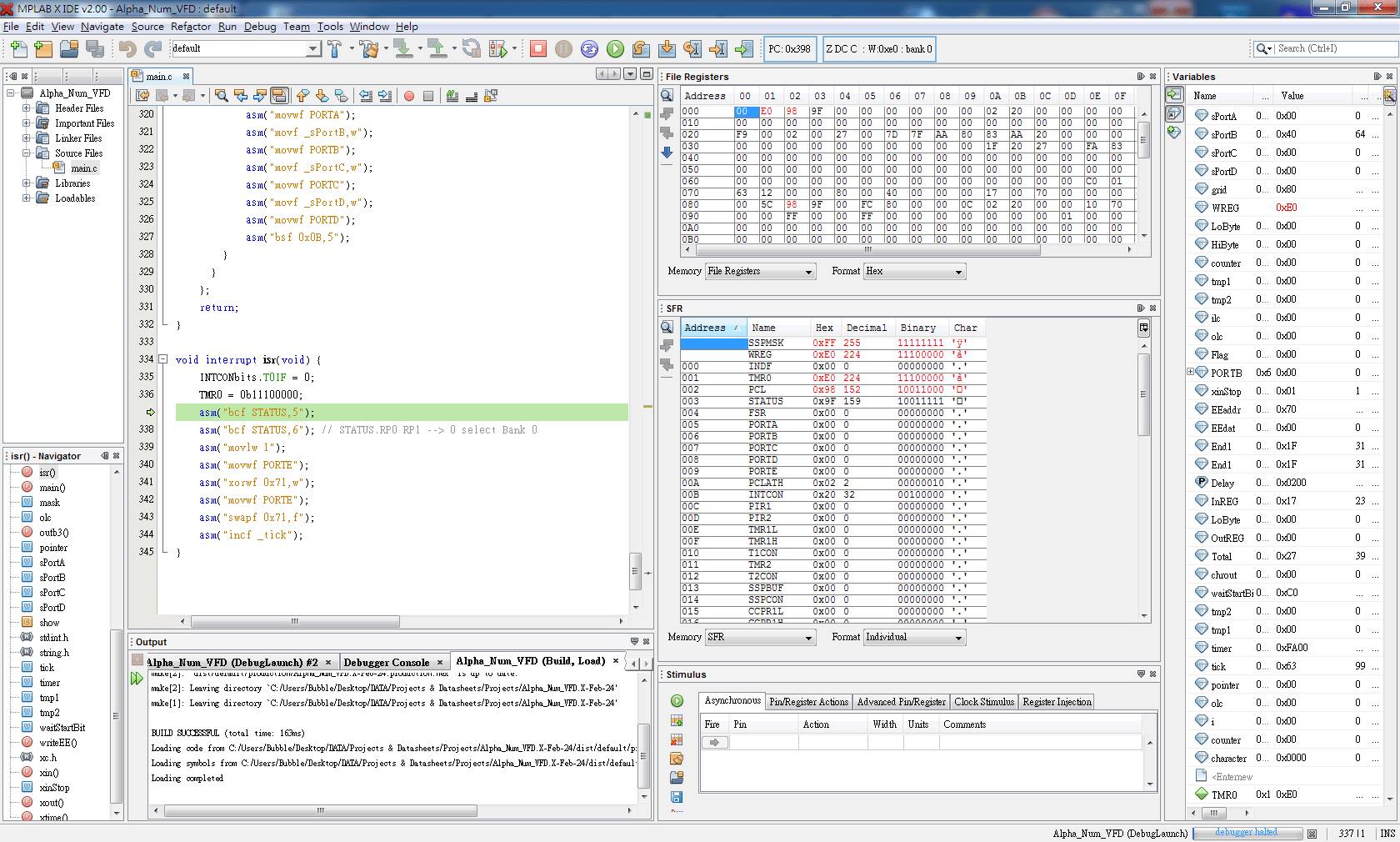This screenshot has height=842, width=1400.
Task: Collapse the Source Files folder
Action: point(26,153)
